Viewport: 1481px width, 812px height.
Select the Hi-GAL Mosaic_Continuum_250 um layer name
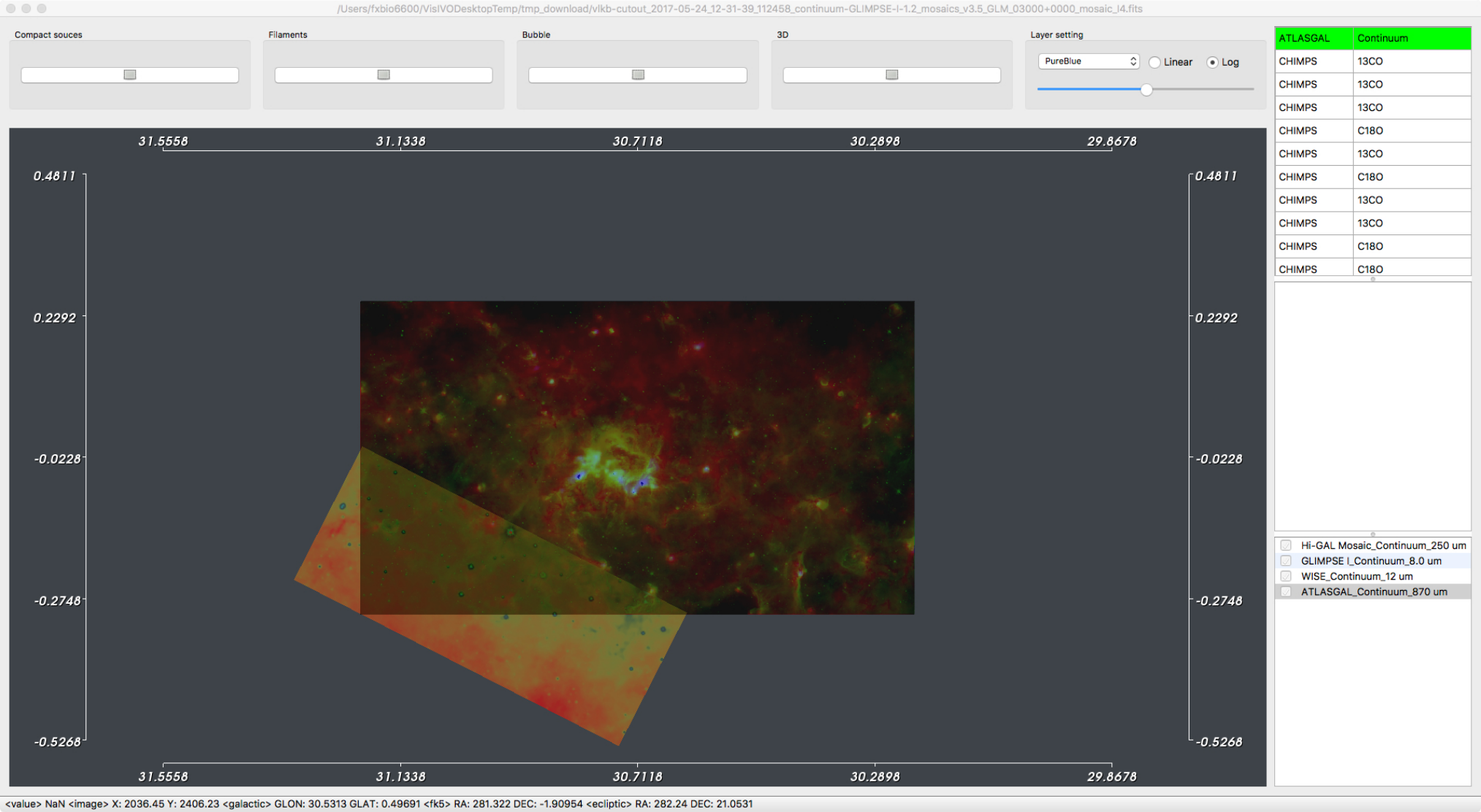1383,545
